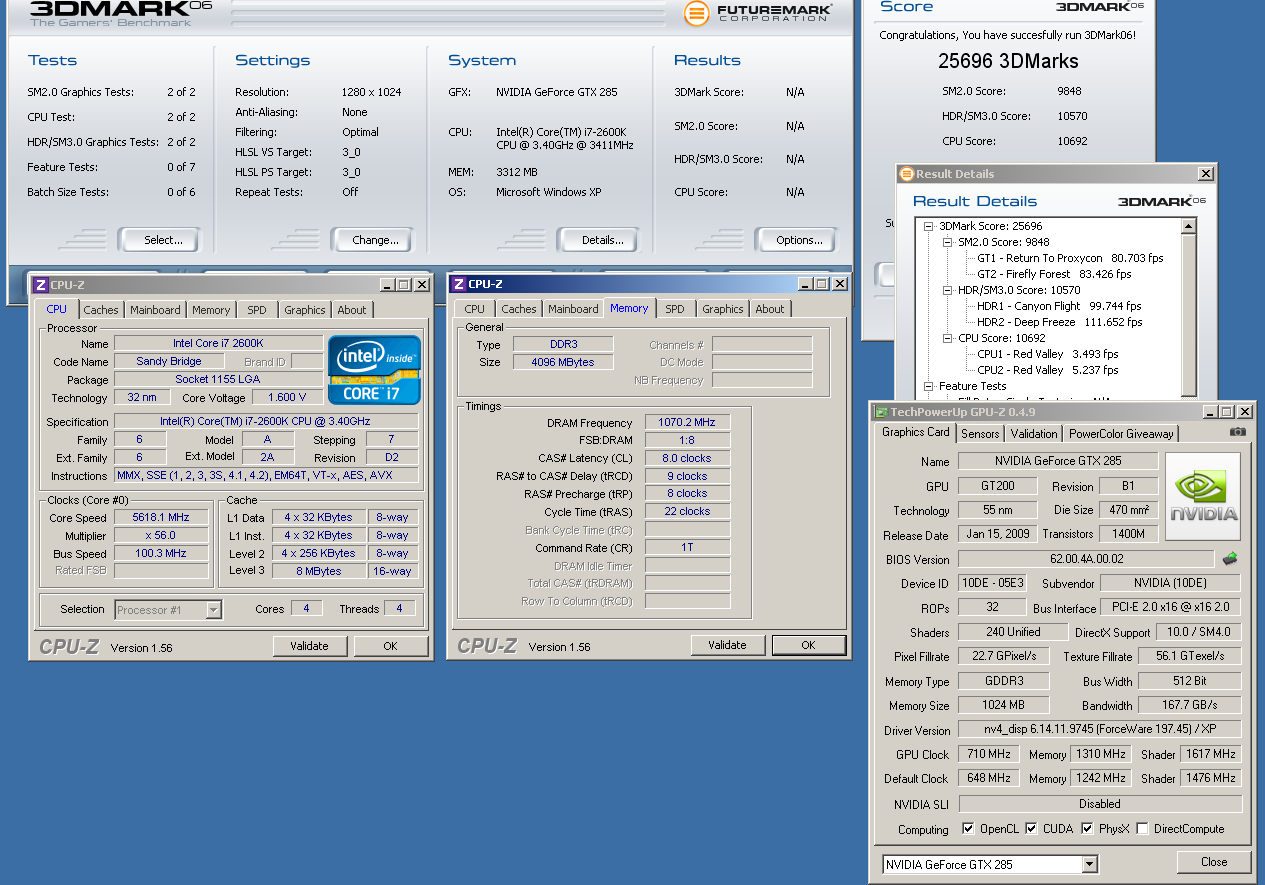1265x885 pixels.
Task: Open CPU tab in CPU-Z Memory window
Action: [x=475, y=309]
